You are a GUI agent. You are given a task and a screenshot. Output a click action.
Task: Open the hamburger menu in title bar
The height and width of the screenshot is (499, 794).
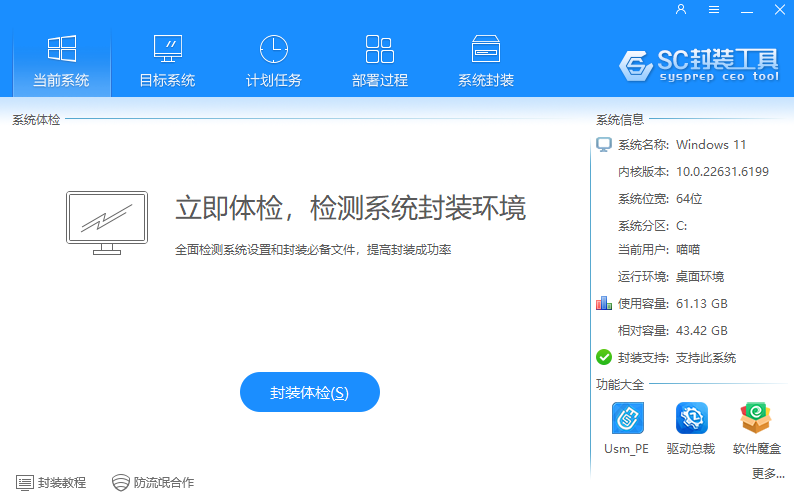coord(714,10)
